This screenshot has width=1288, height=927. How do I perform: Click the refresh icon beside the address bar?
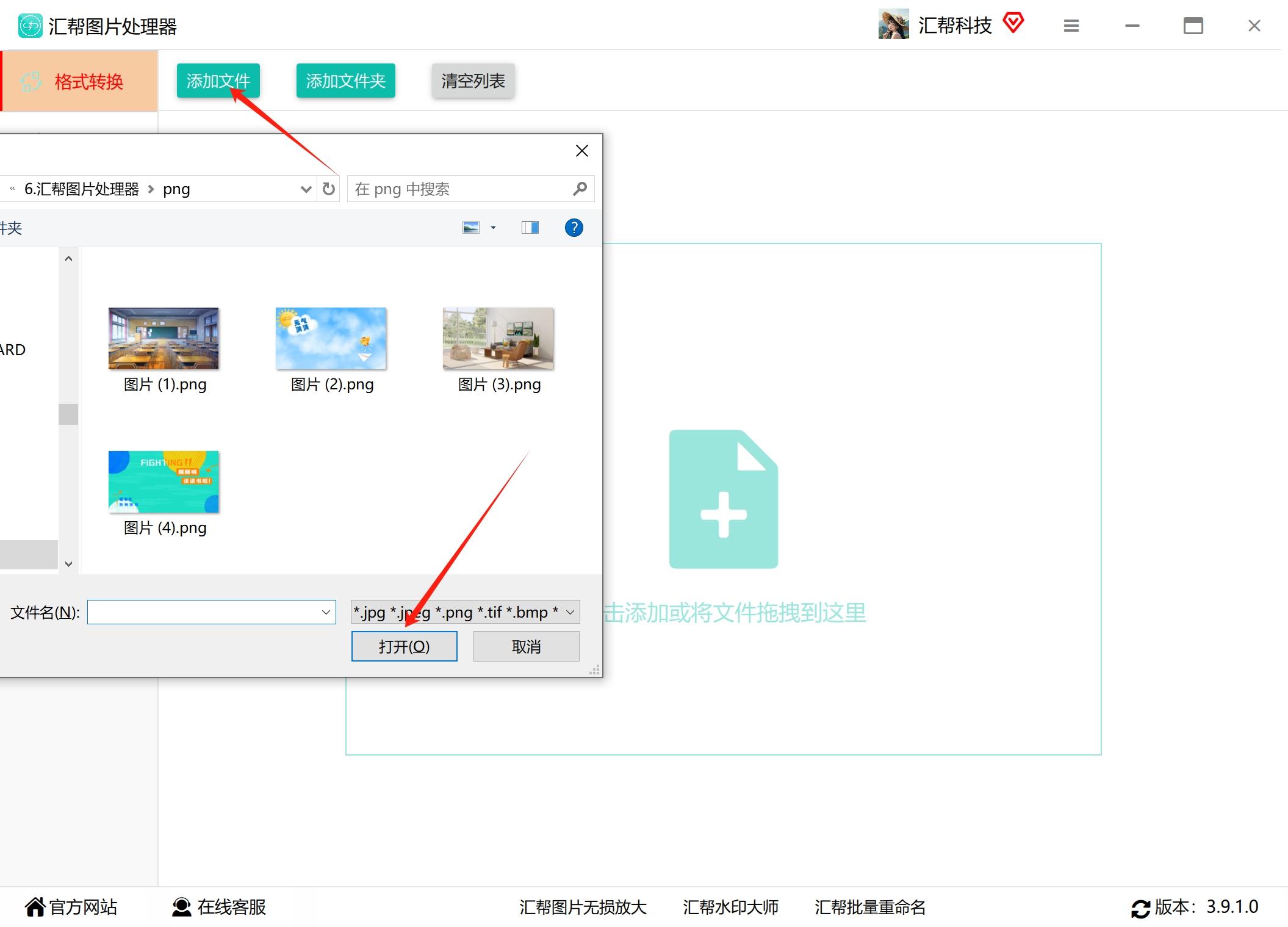(x=328, y=189)
